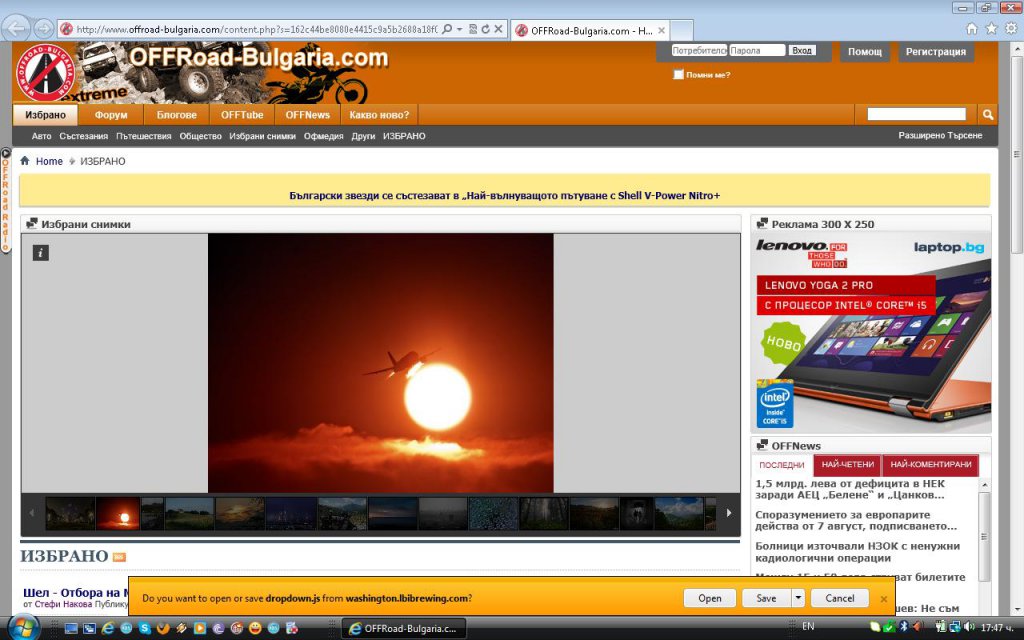
Task: Open the Други submenu link
Action: (363, 136)
